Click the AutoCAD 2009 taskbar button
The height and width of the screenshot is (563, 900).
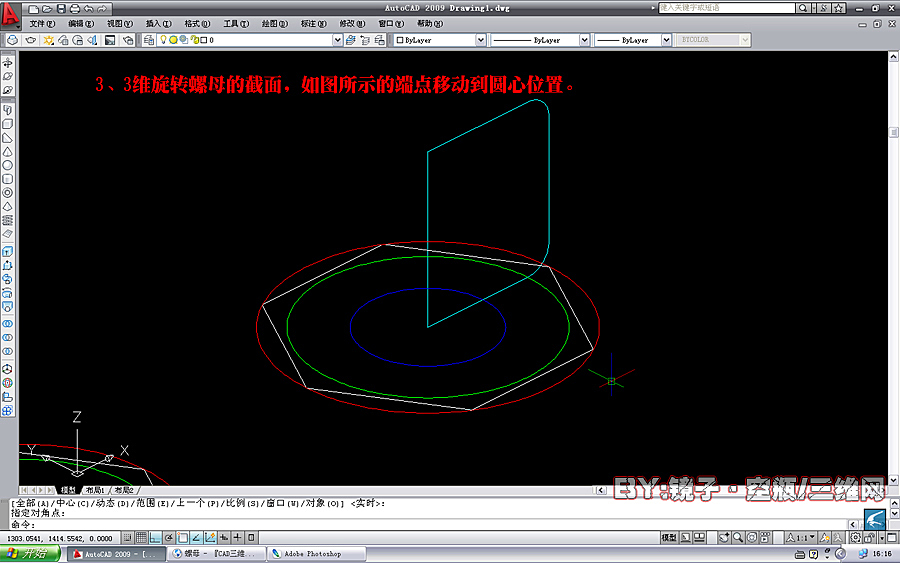click(x=117, y=554)
